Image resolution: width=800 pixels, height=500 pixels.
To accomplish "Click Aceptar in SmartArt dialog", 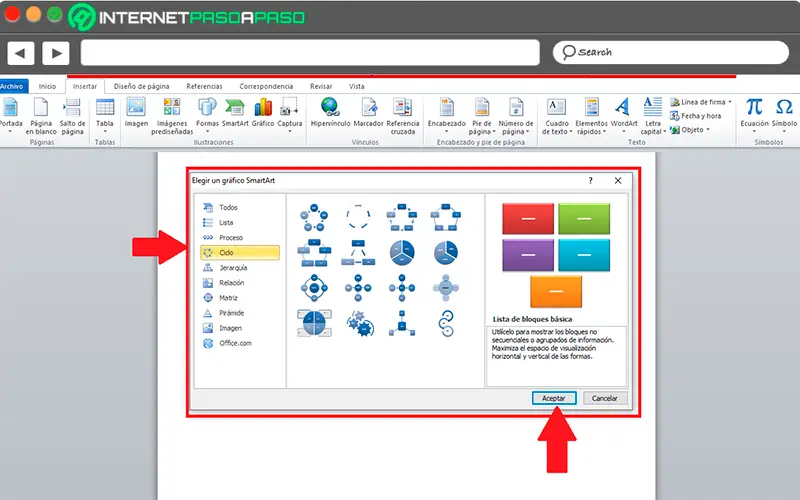I will click(x=554, y=398).
